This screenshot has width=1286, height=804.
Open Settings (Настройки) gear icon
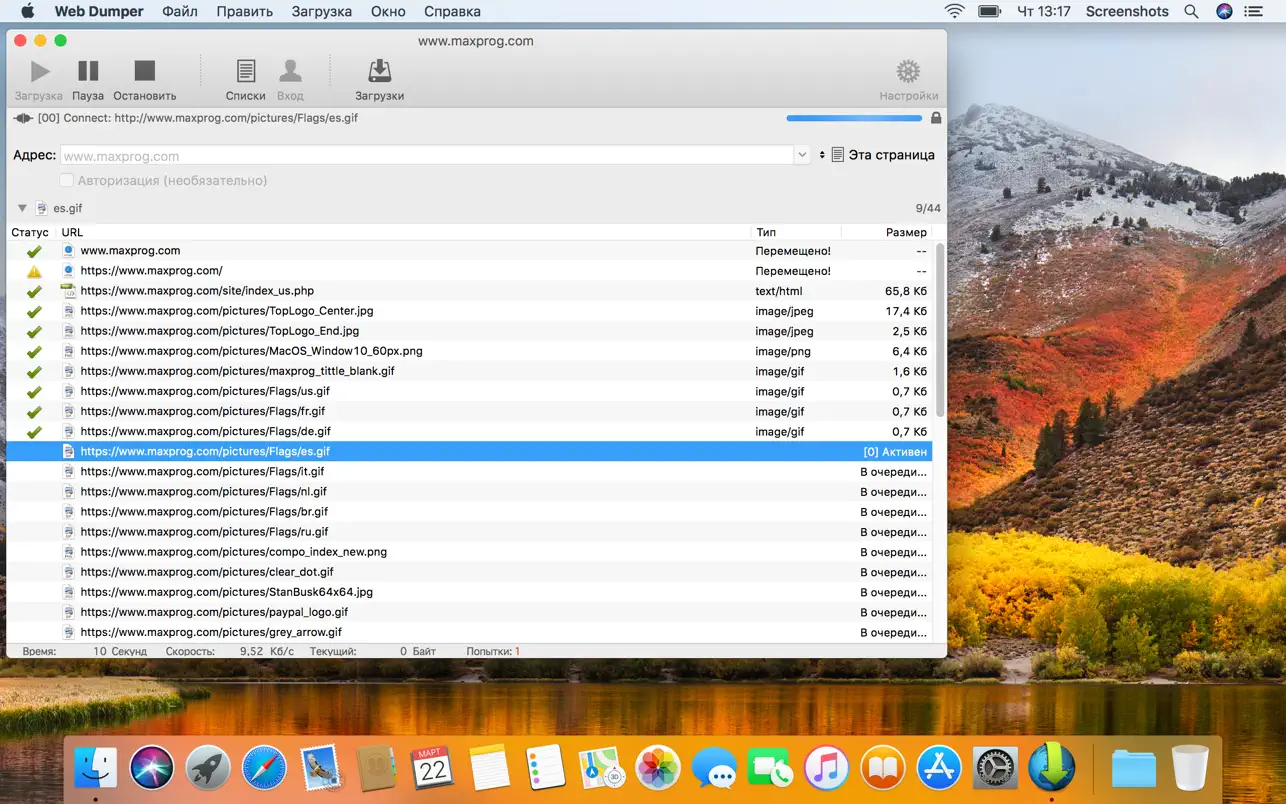(x=908, y=72)
